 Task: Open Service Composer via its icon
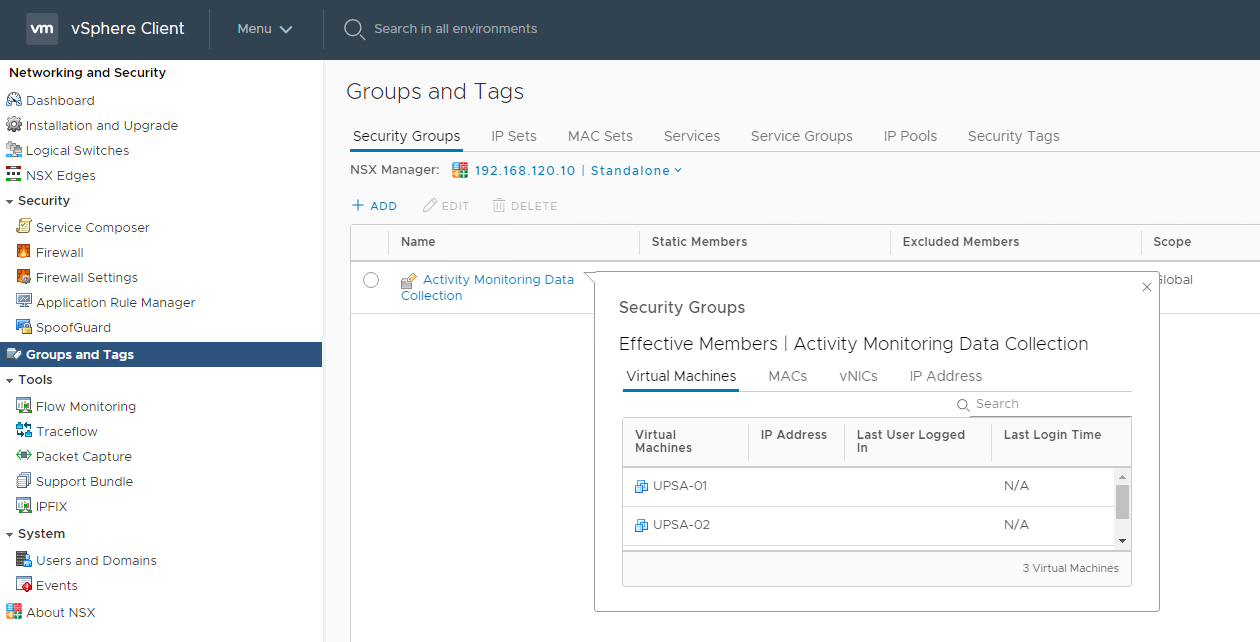point(24,227)
